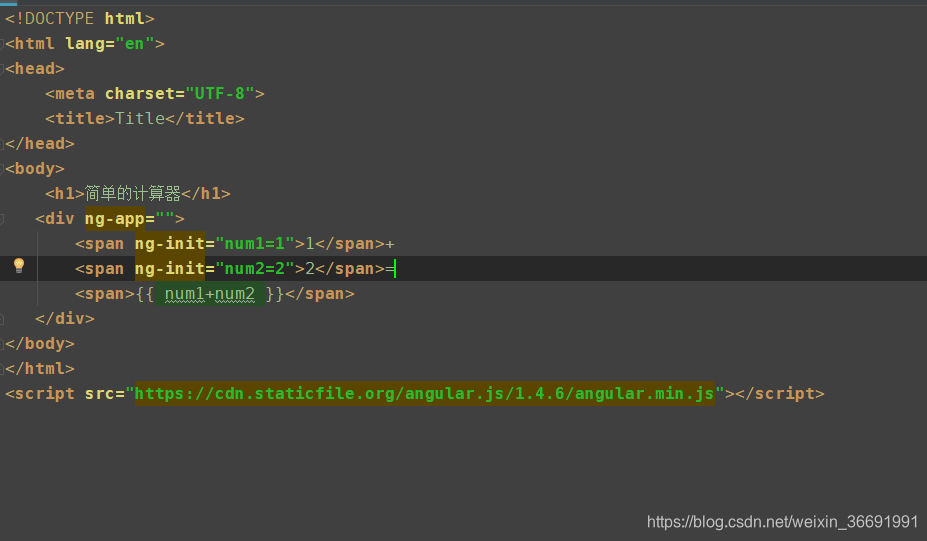Click the meta tag name
Screen dimensions: 927x541
tap(74, 93)
